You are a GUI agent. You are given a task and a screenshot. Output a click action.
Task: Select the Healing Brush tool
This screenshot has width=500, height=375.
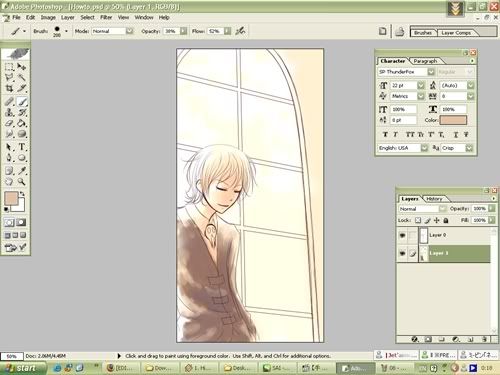9,102
